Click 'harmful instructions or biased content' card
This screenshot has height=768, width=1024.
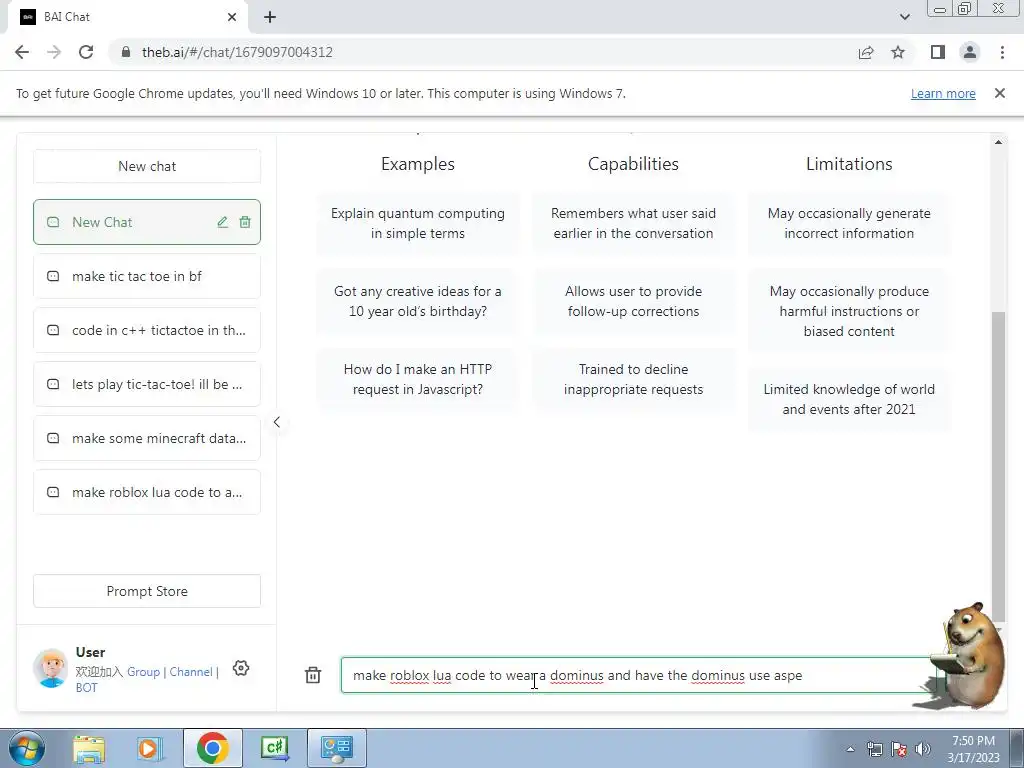(x=849, y=311)
